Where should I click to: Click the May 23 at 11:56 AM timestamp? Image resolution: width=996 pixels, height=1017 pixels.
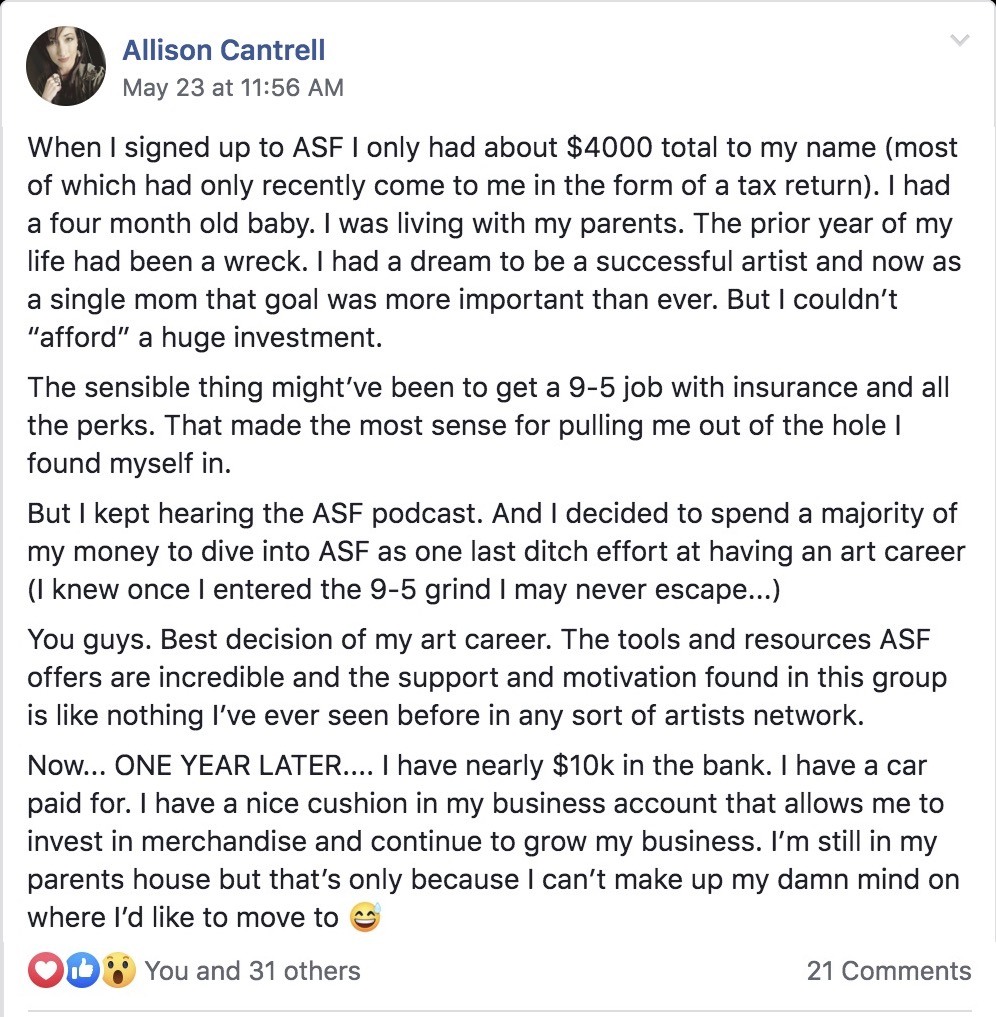[x=232, y=87]
